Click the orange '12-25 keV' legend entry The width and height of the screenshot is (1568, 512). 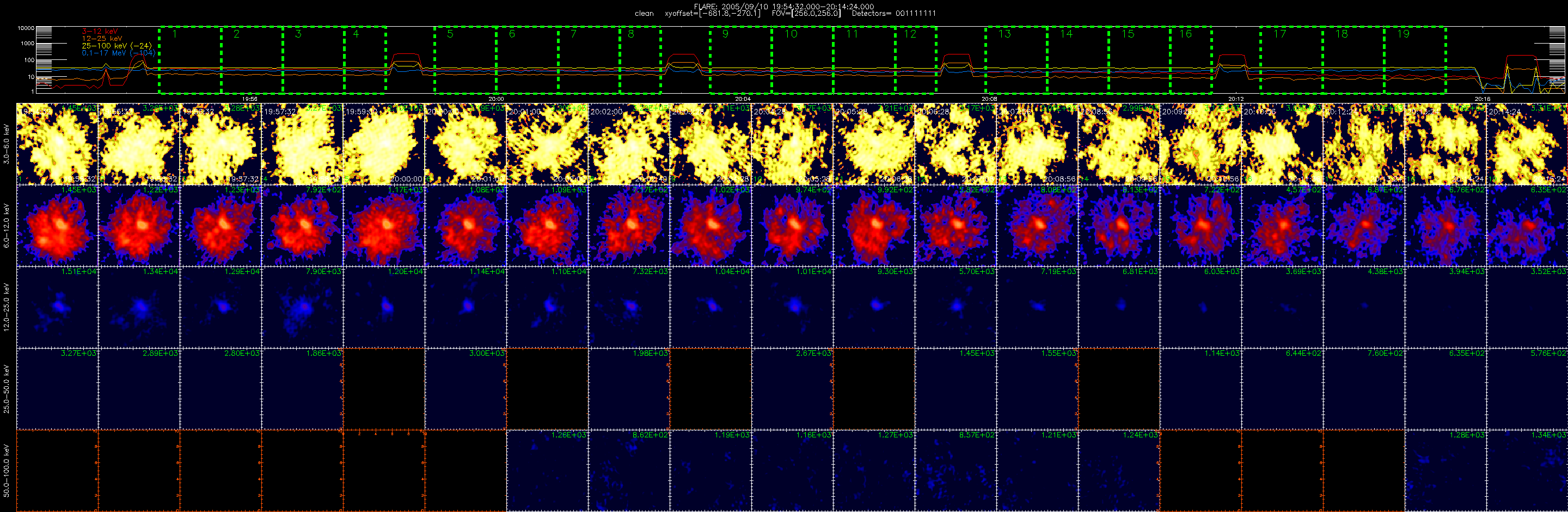coord(102,38)
